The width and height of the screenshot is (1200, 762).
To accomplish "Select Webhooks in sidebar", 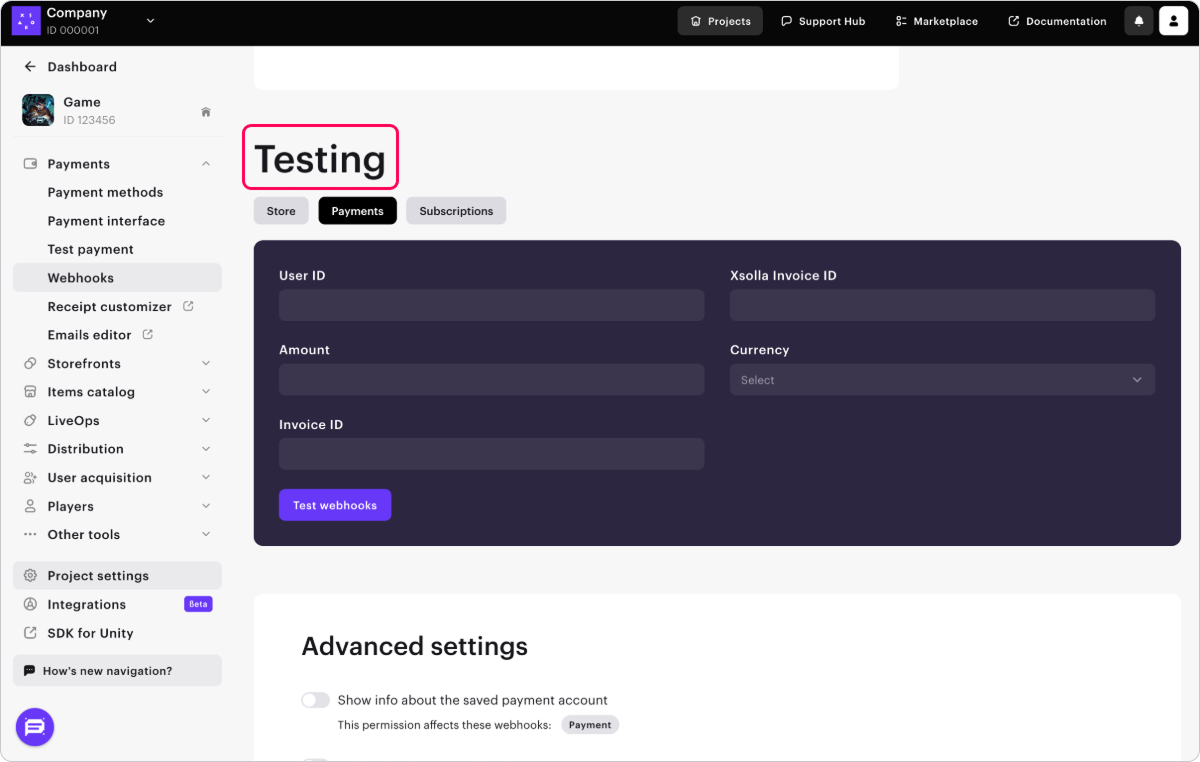I will (117, 278).
